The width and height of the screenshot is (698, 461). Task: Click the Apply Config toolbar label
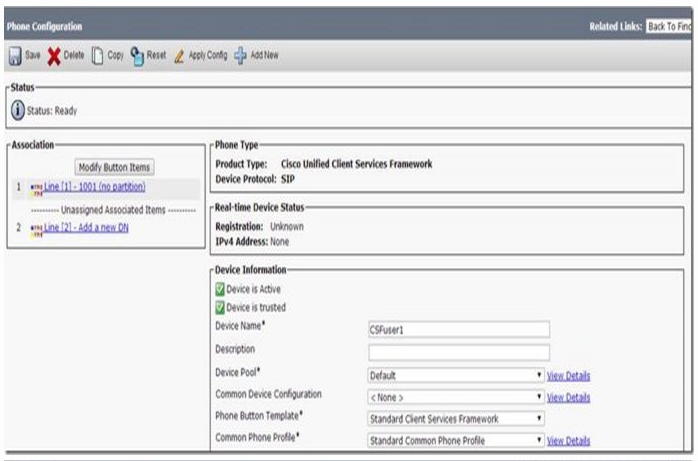pyautogui.click(x=208, y=56)
